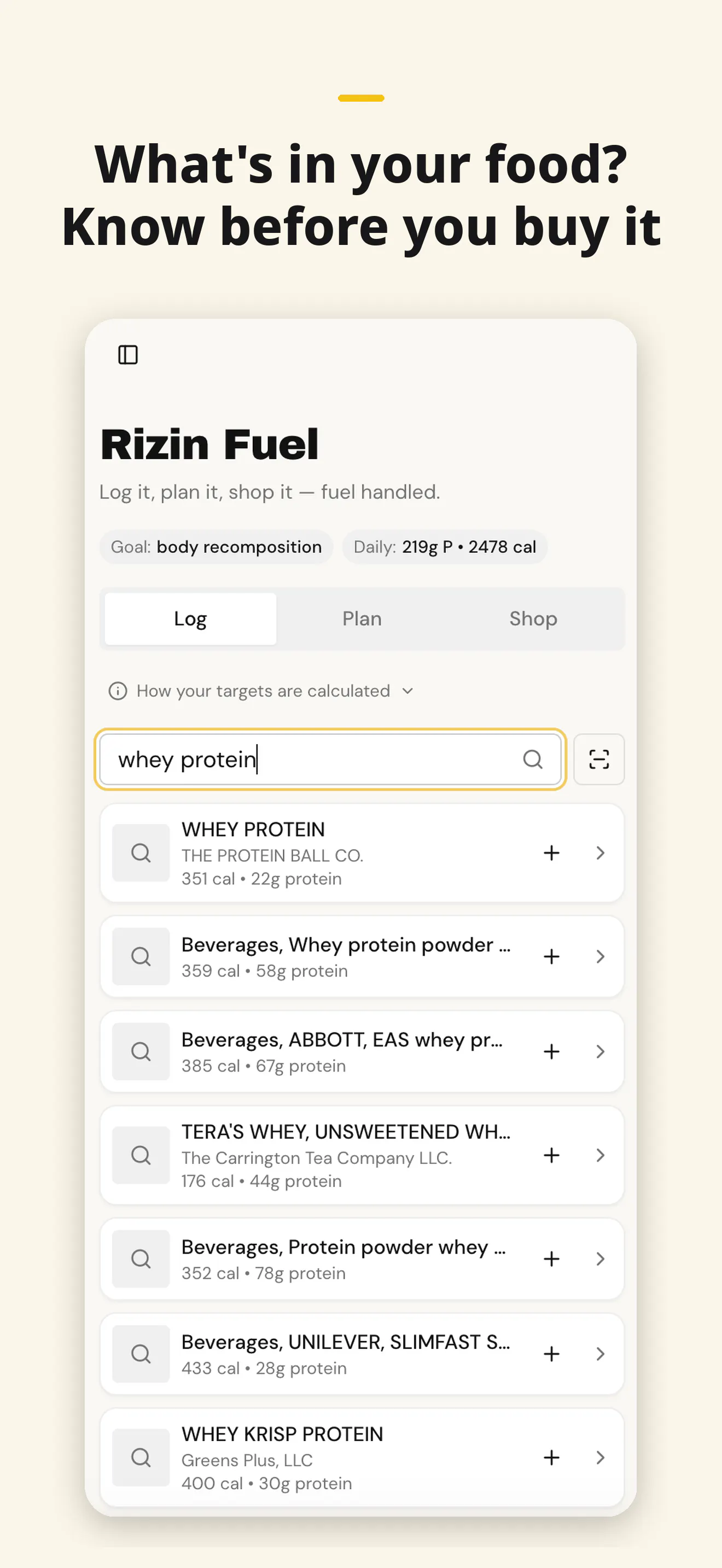The image size is (722, 1568).
Task: Click the info icon beside targets text
Action: [x=118, y=691]
